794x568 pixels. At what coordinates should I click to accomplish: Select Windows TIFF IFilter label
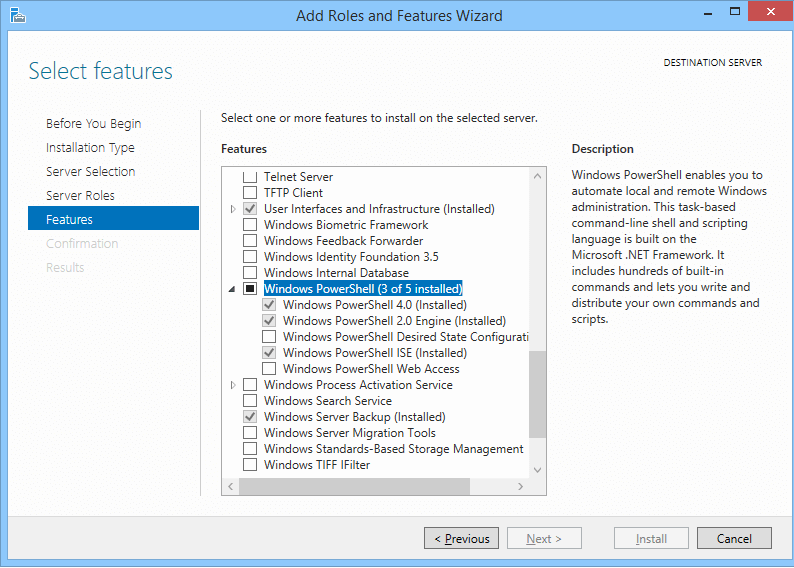317,464
